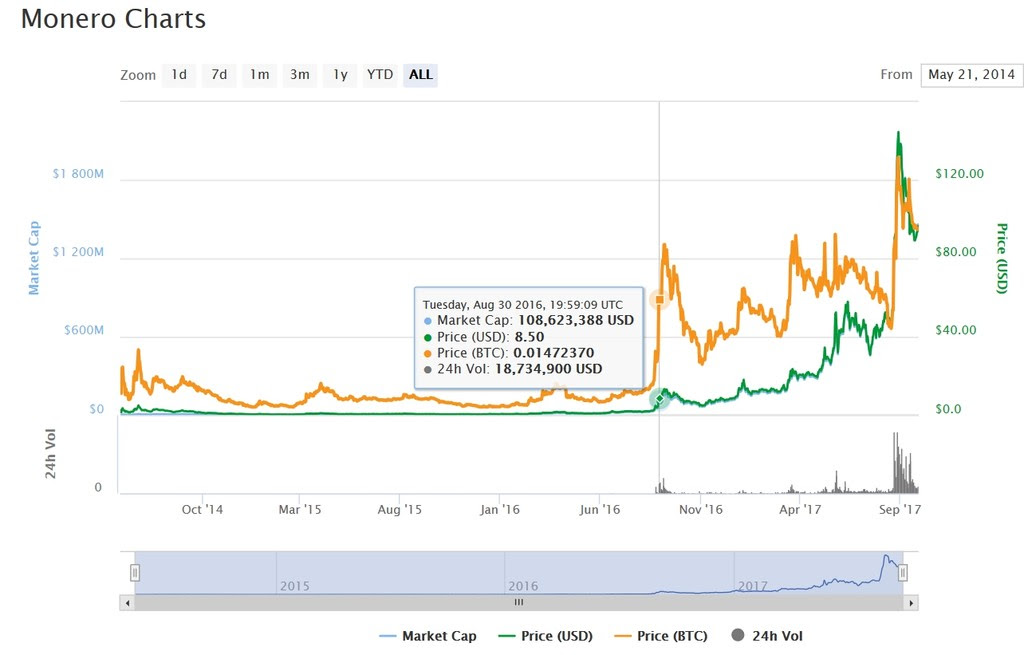Click the Oct '14 axis label
Image resolution: width=1024 pixels, height=655 pixels.
202,509
